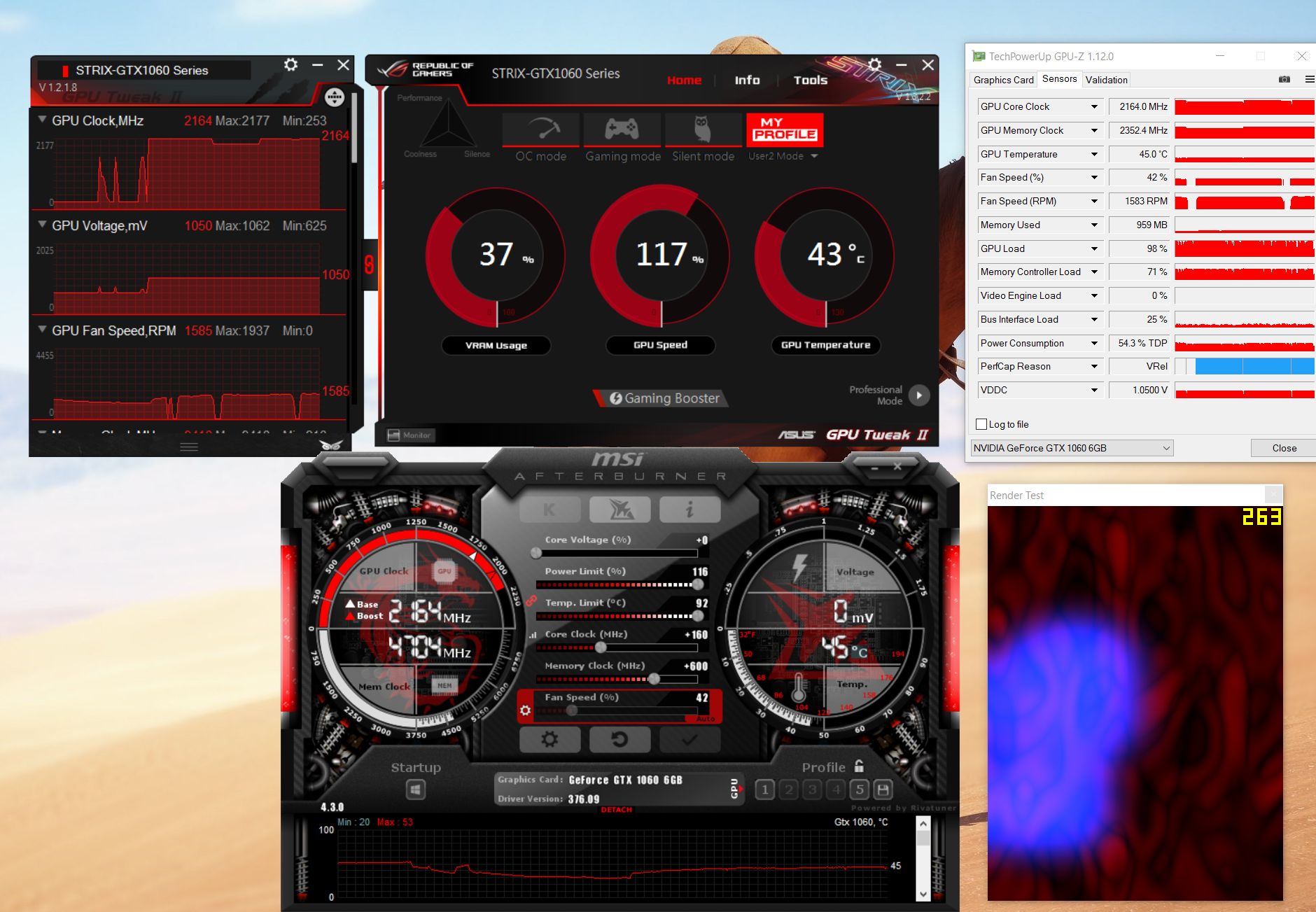The height and width of the screenshot is (912, 1316).
Task: Reset Afterburner settings with reset arrow
Action: (620, 739)
